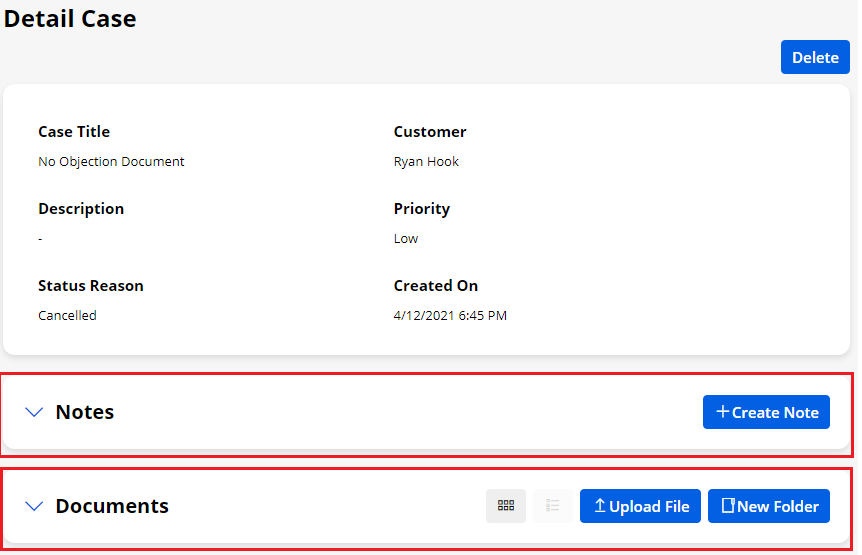Create a New Folder in Documents
This screenshot has width=862, height=555.
tap(768, 506)
